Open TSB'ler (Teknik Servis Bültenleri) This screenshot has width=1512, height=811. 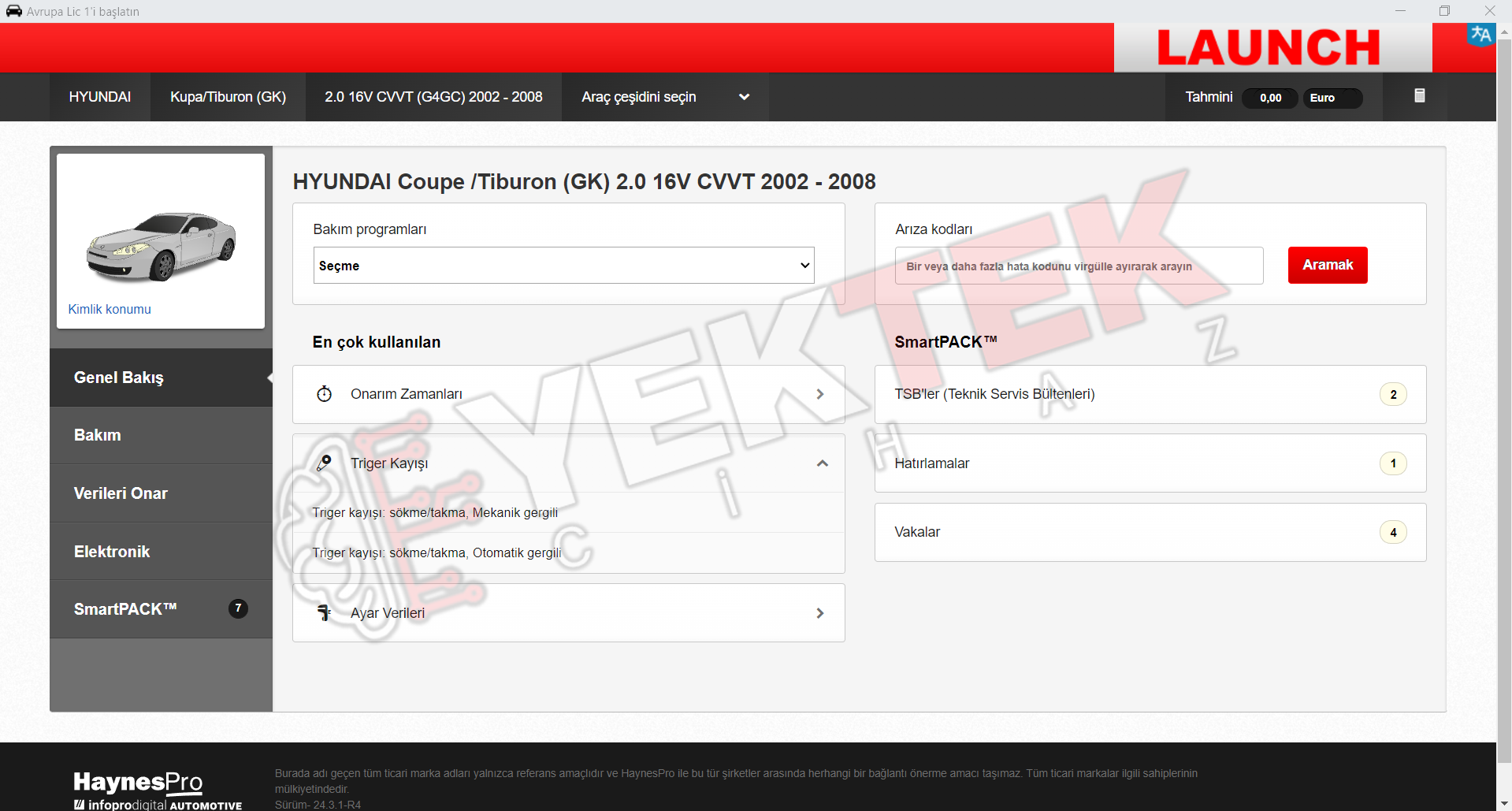pyautogui.click(x=1150, y=394)
